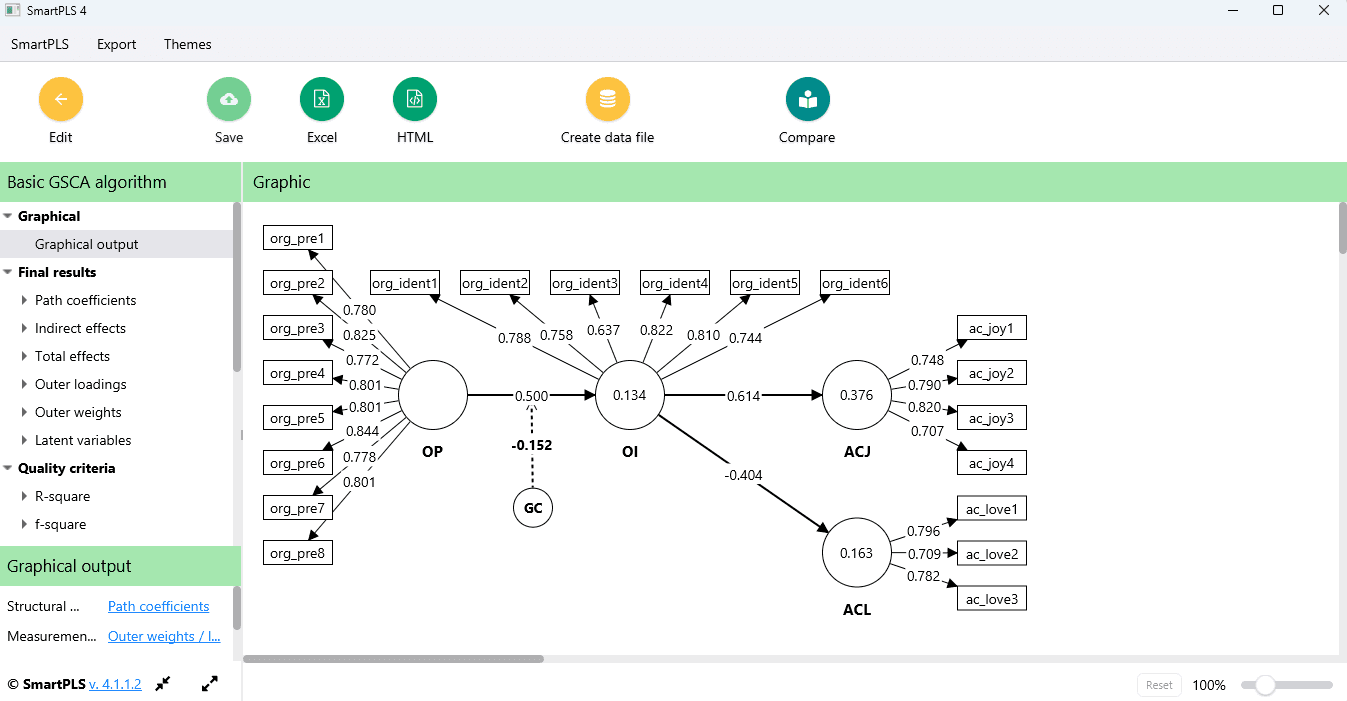Select the ACL latent variable circle

pos(857,553)
